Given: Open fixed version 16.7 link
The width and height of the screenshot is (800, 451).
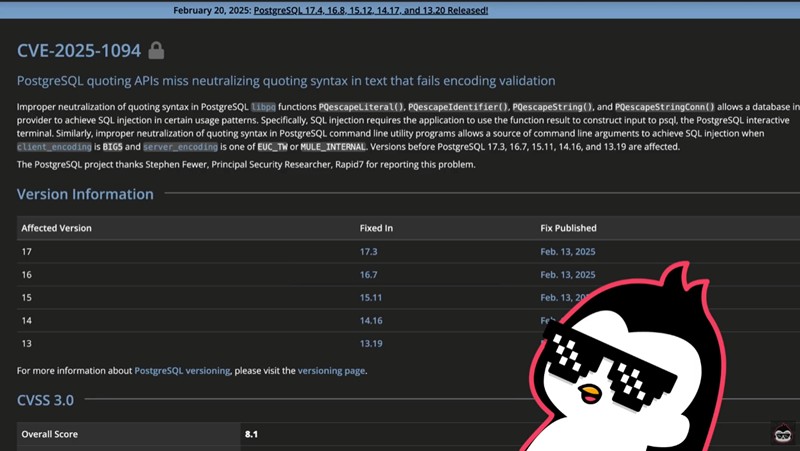Looking at the screenshot, I should 368,274.
